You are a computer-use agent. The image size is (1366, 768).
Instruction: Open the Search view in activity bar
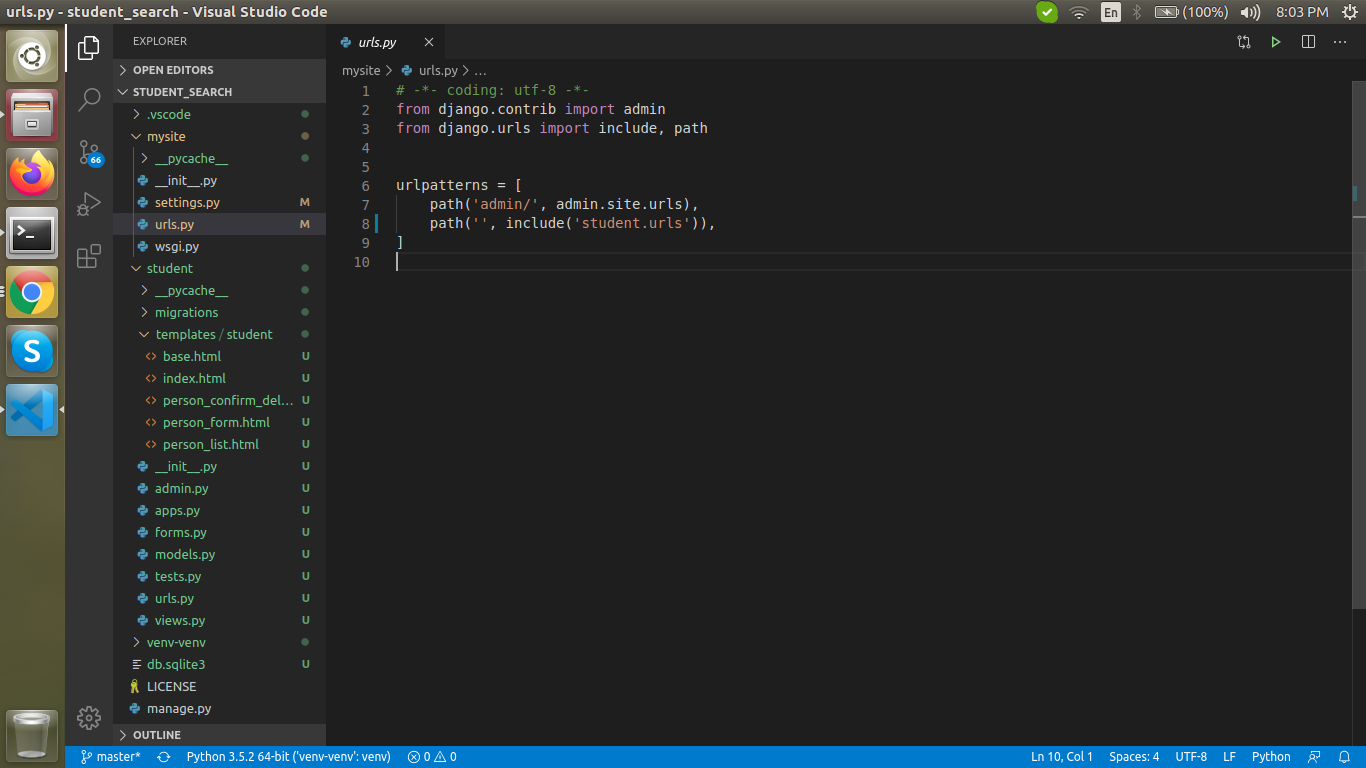(89, 99)
